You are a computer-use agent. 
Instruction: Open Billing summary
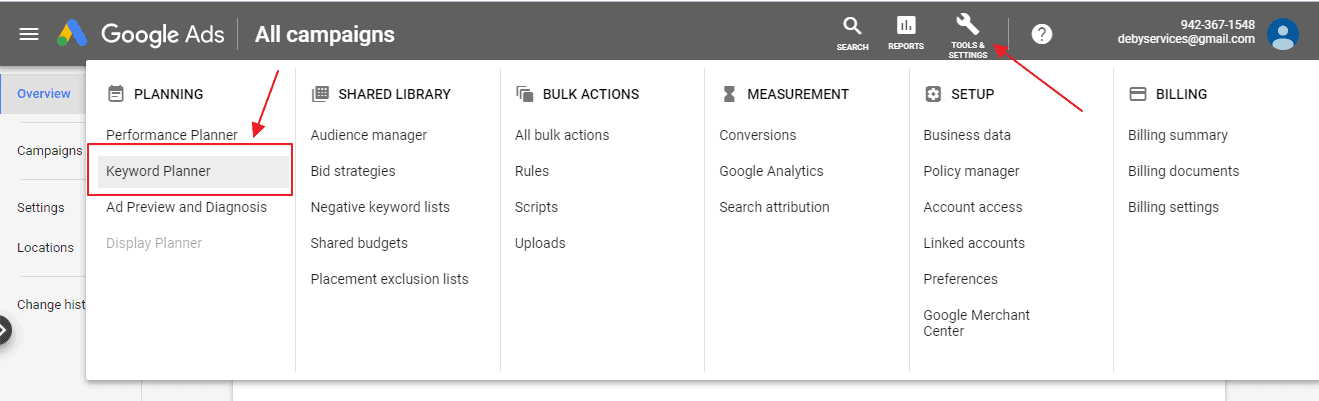tap(1177, 135)
